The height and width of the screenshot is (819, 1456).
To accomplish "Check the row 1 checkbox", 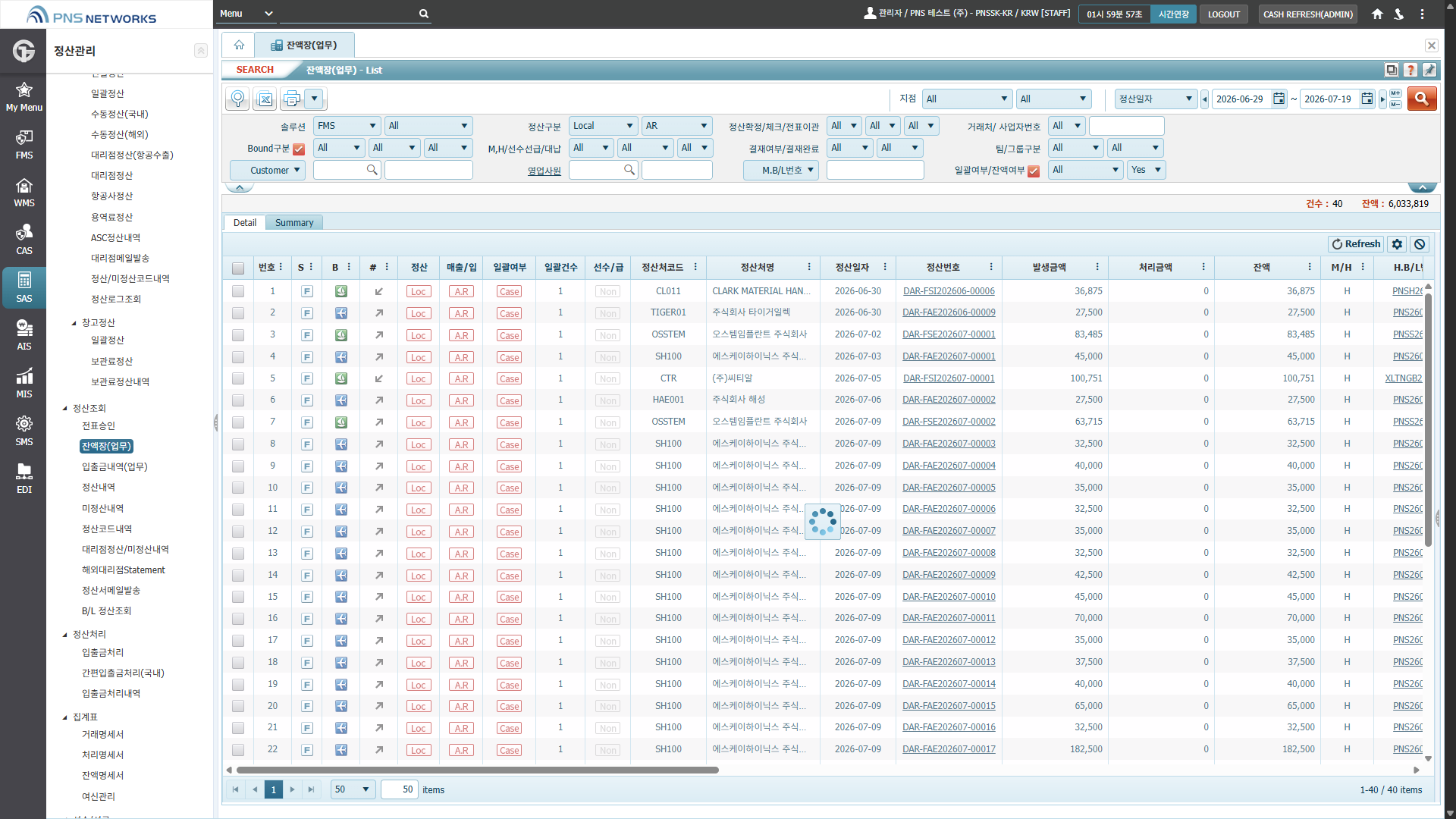I will point(238,291).
